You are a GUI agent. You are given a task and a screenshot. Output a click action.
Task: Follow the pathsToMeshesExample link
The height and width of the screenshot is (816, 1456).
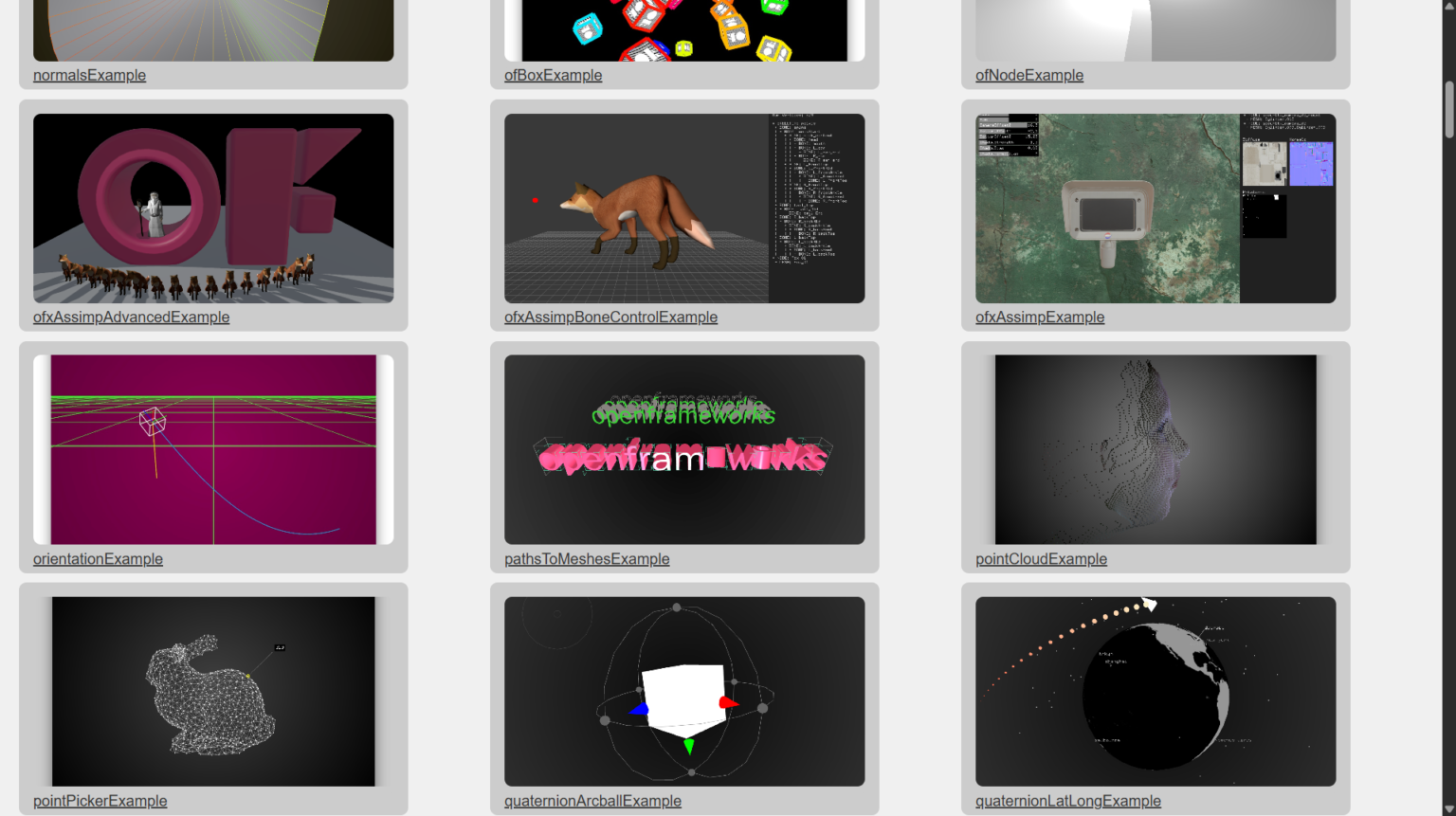tap(587, 558)
